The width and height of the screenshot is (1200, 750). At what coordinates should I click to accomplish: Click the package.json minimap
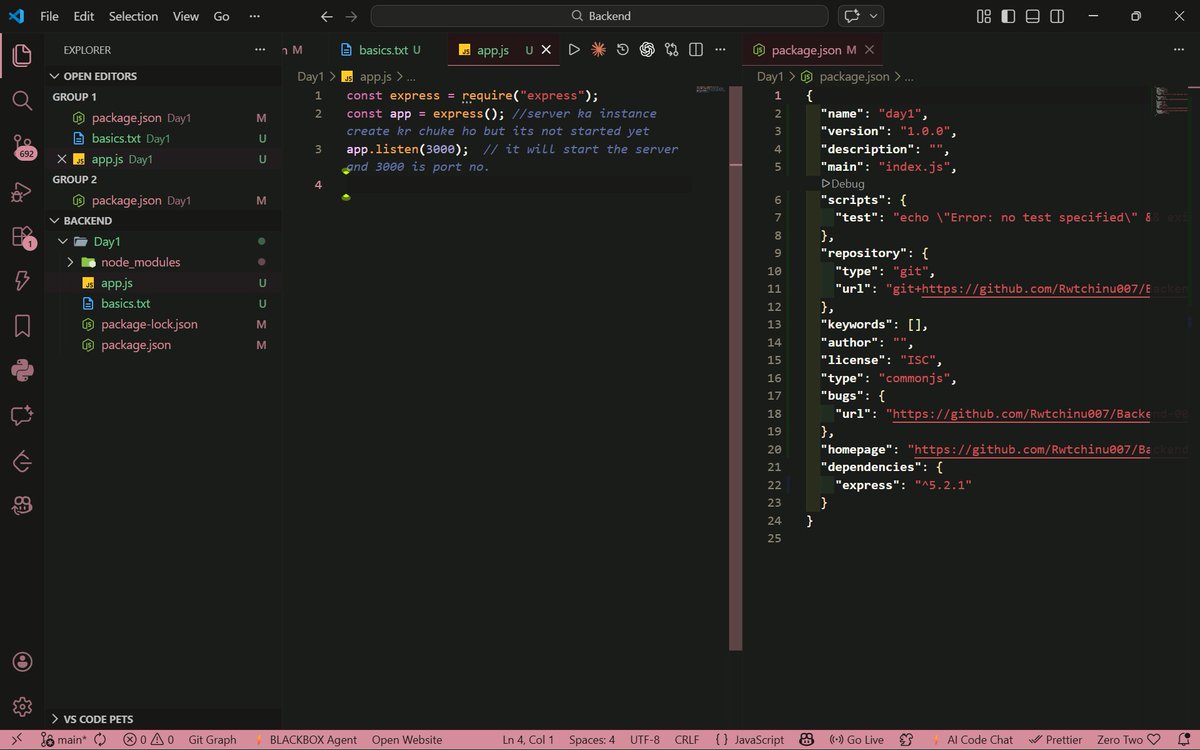click(x=1171, y=101)
